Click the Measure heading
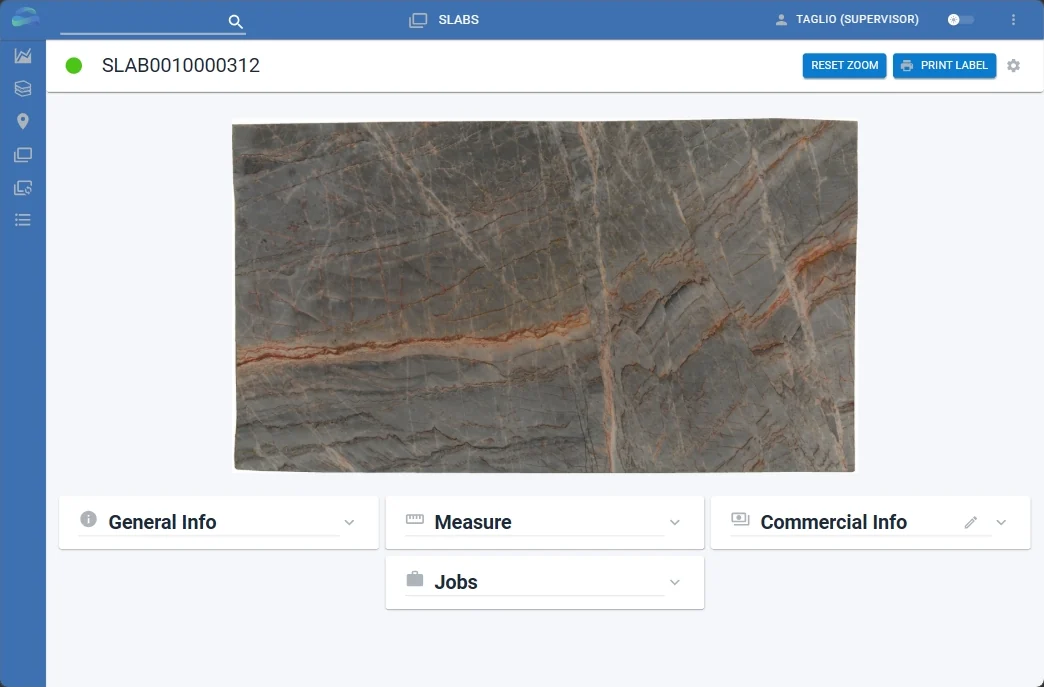 (473, 522)
